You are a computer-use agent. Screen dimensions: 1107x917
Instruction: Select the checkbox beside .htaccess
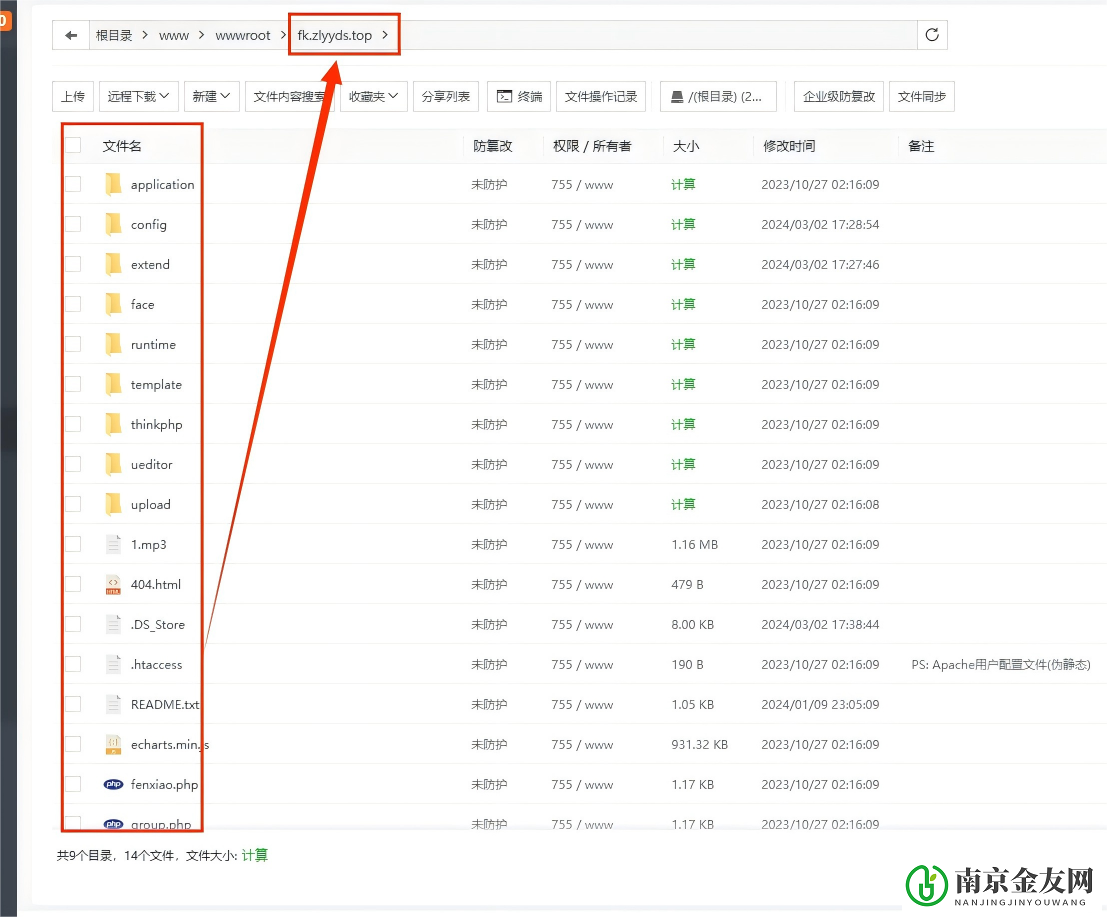click(73, 664)
